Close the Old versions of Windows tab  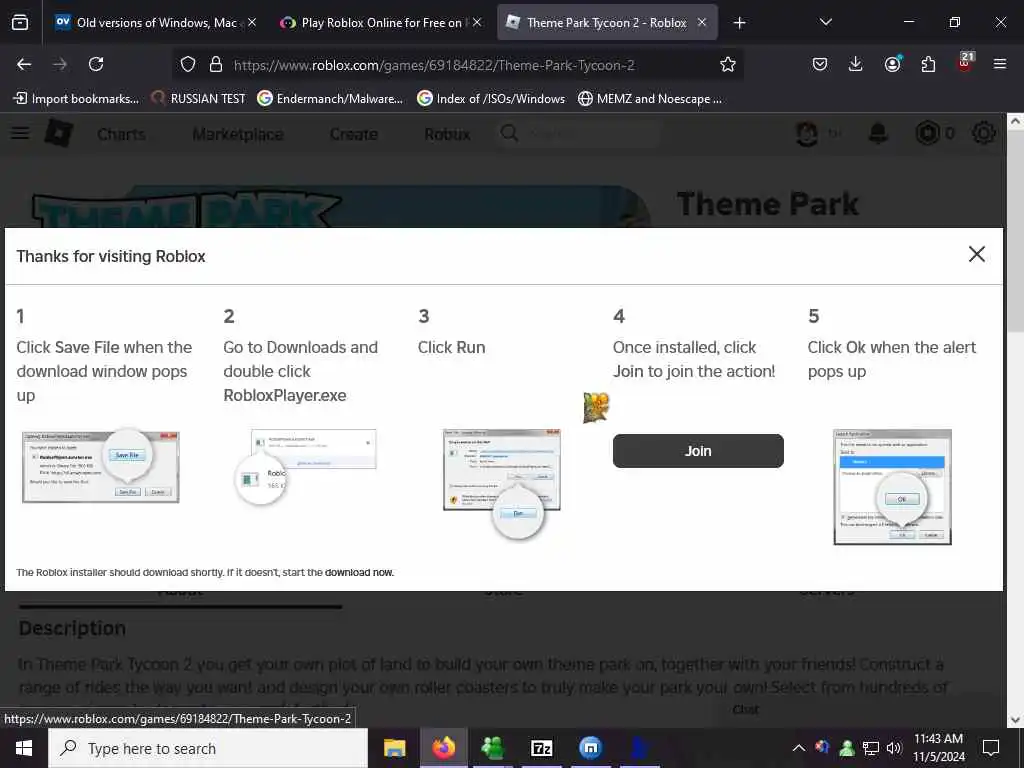(252, 22)
